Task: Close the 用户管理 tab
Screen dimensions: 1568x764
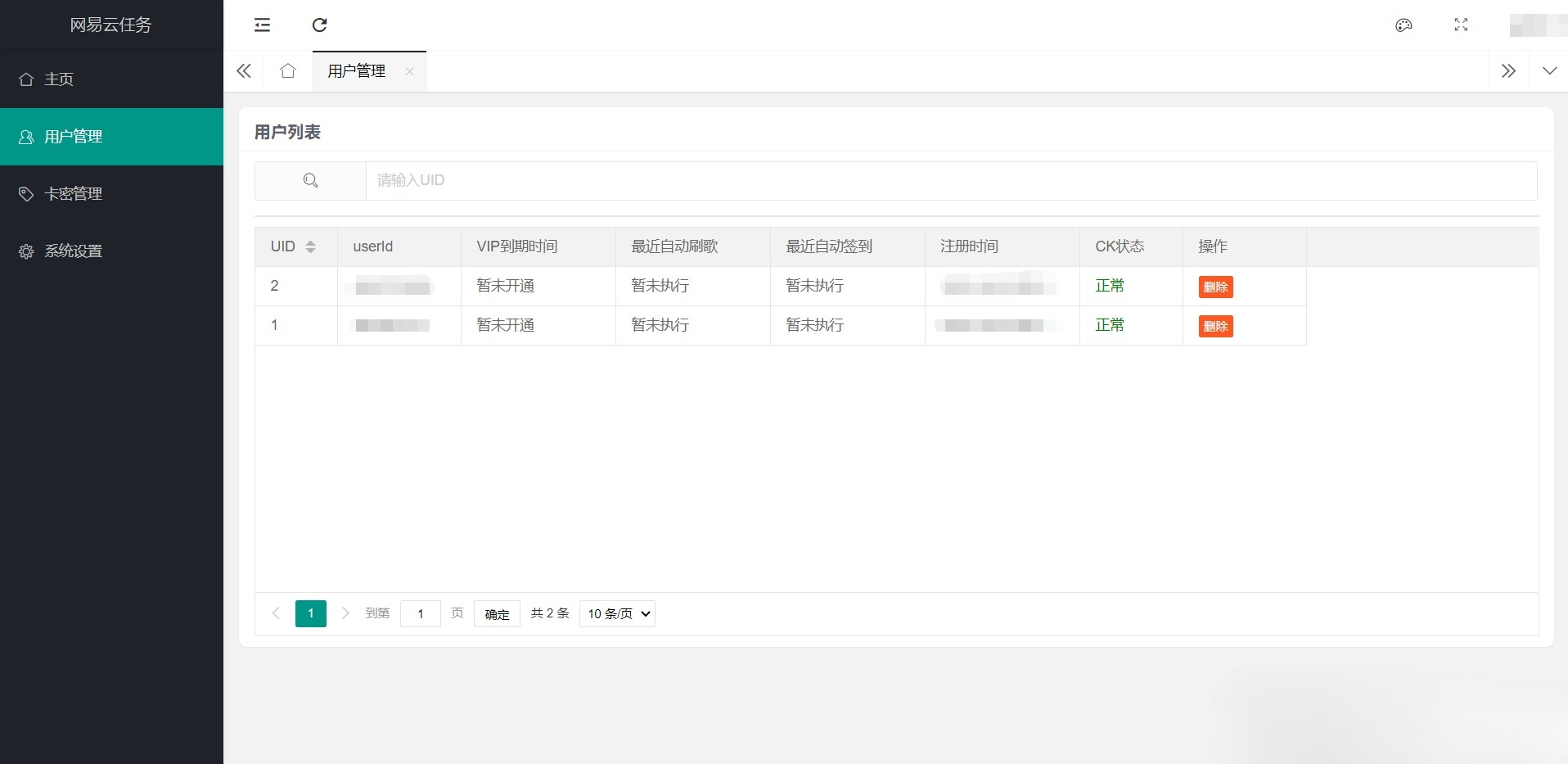Action: (x=409, y=71)
